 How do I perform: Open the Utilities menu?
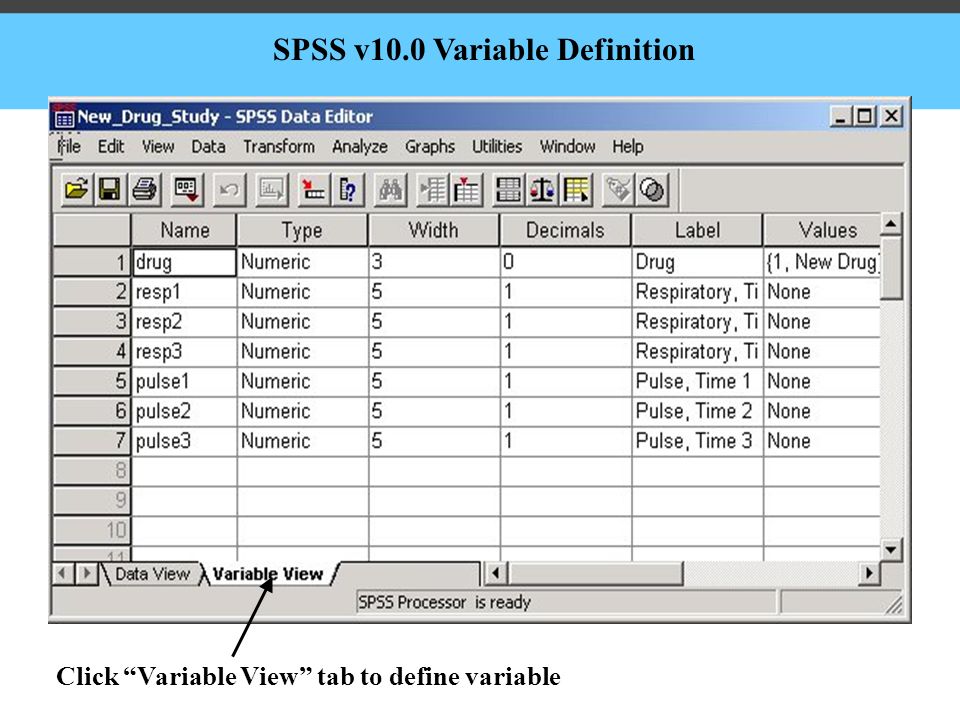pyautogui.click(x=497, y=147)
